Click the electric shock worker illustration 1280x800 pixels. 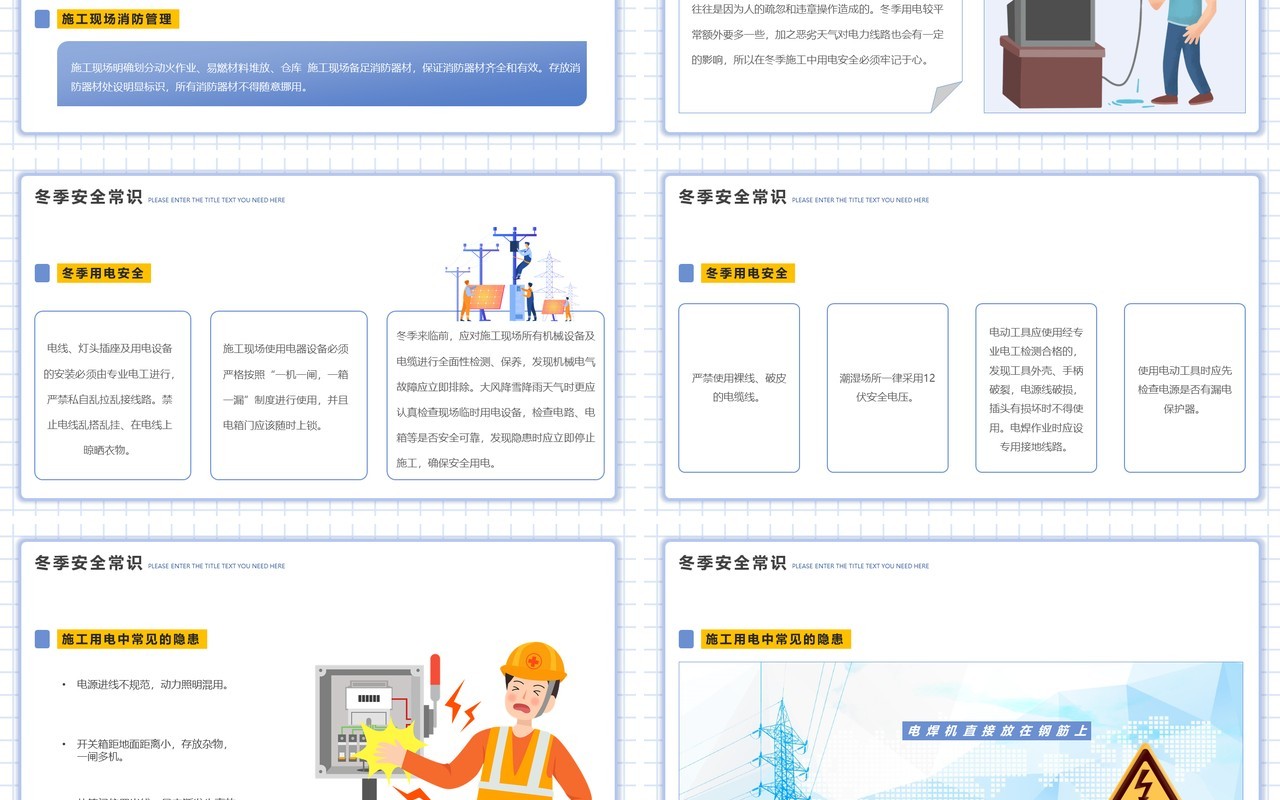click(456, 721)
